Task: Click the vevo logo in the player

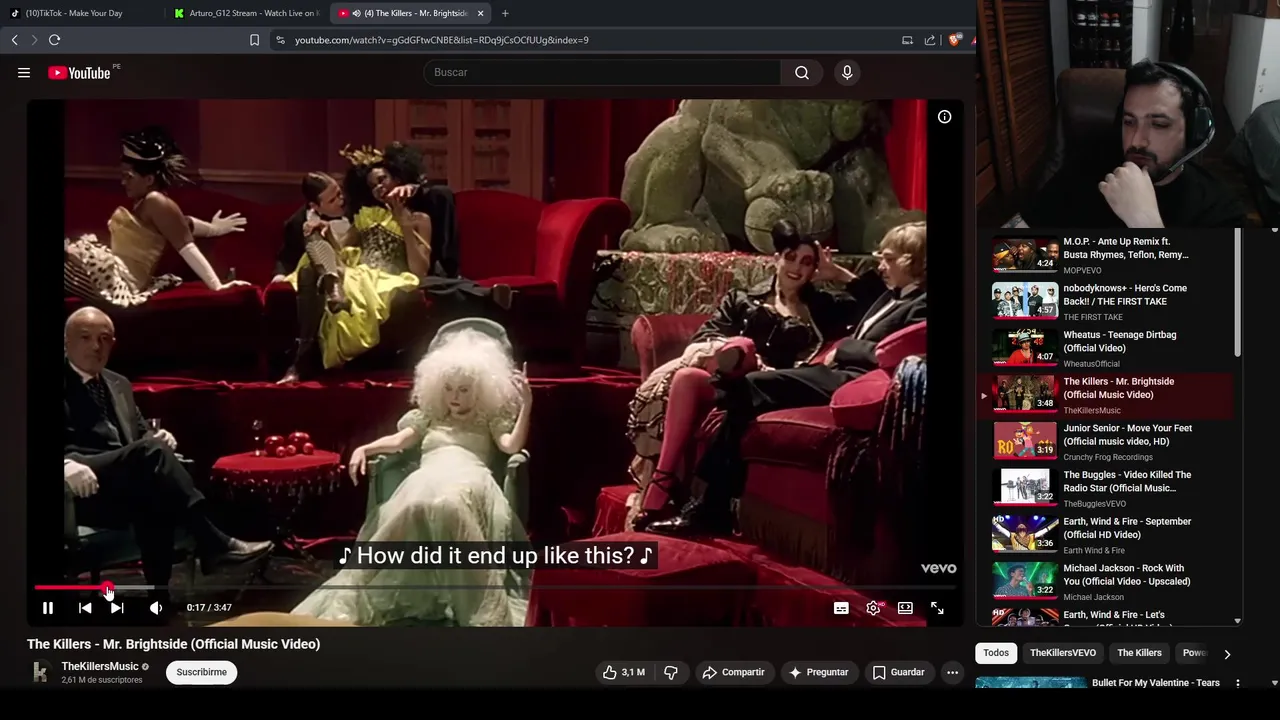Action: (938, 568)
